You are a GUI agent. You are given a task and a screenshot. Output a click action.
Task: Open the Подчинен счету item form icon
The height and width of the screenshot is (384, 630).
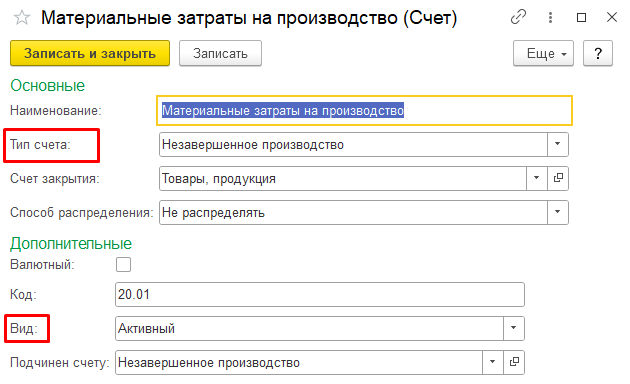pos(514,362)
